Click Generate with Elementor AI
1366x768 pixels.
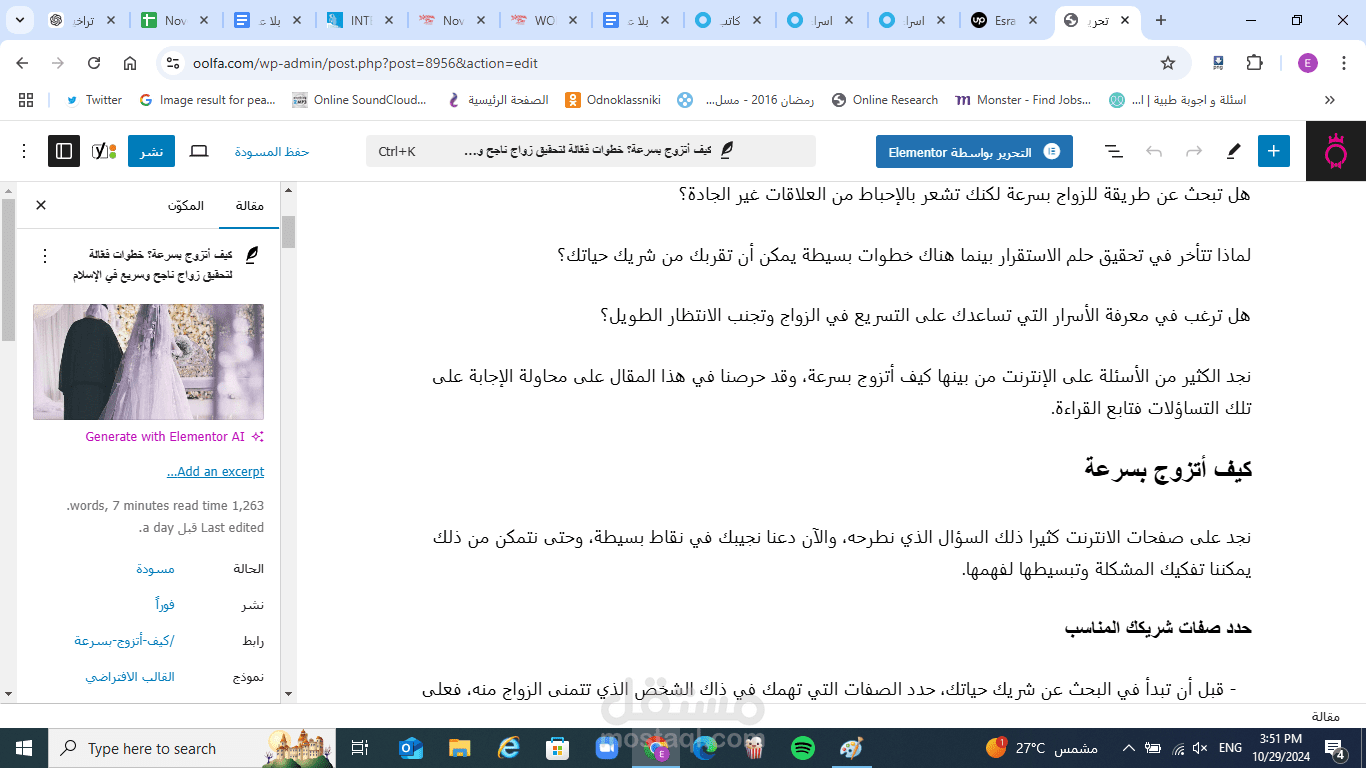coord(174,436)
